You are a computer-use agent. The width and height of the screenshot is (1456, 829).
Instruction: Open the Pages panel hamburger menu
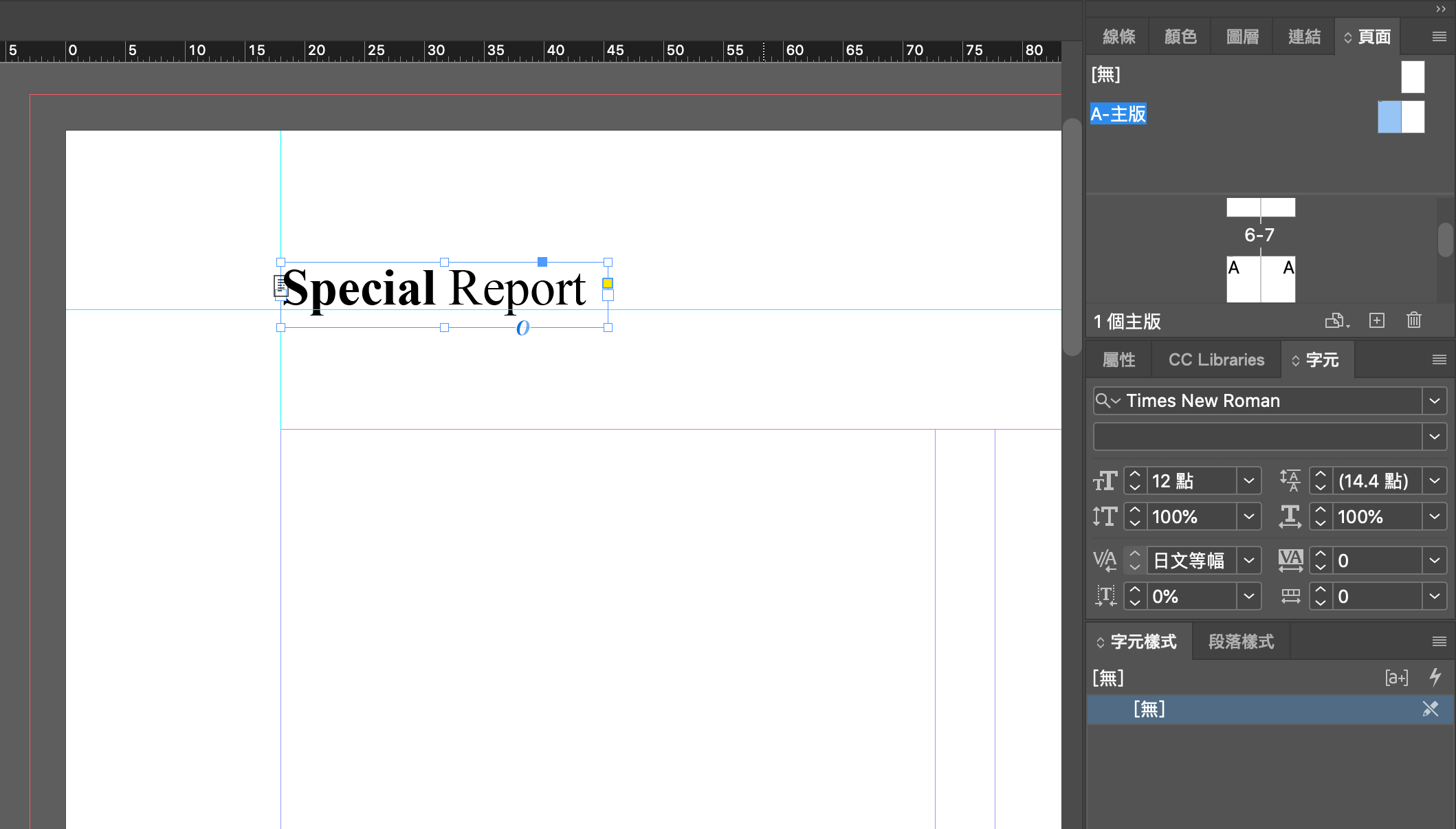[x=1439, y=36]
